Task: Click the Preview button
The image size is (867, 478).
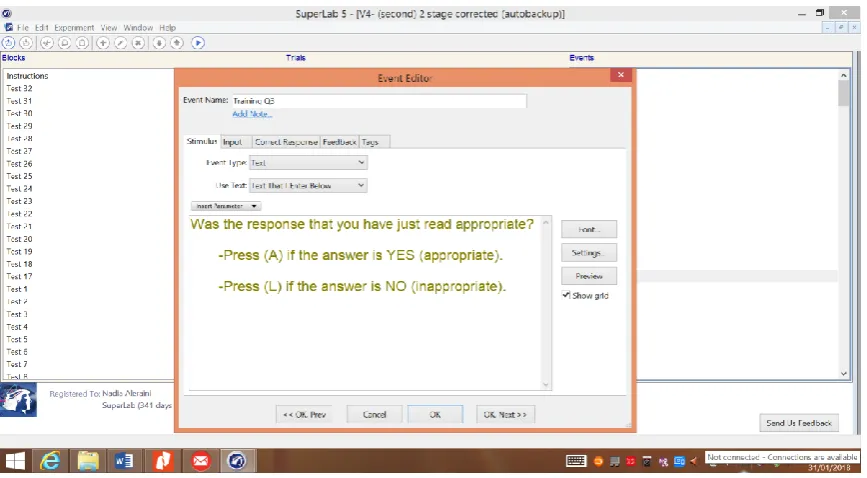Action: pyautogui.click(x=589, y=276)
